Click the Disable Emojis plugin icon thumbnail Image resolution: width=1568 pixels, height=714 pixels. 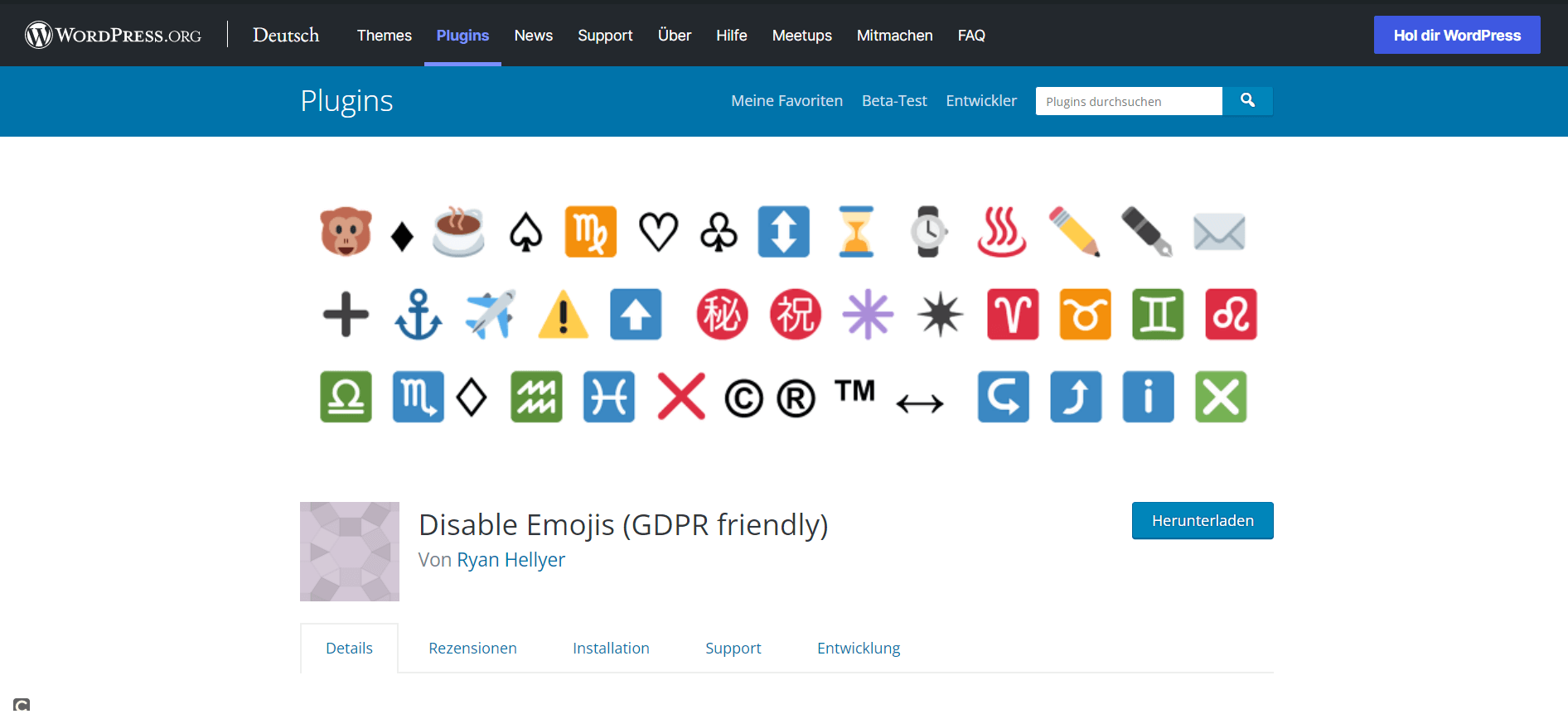tap(350, 552)
